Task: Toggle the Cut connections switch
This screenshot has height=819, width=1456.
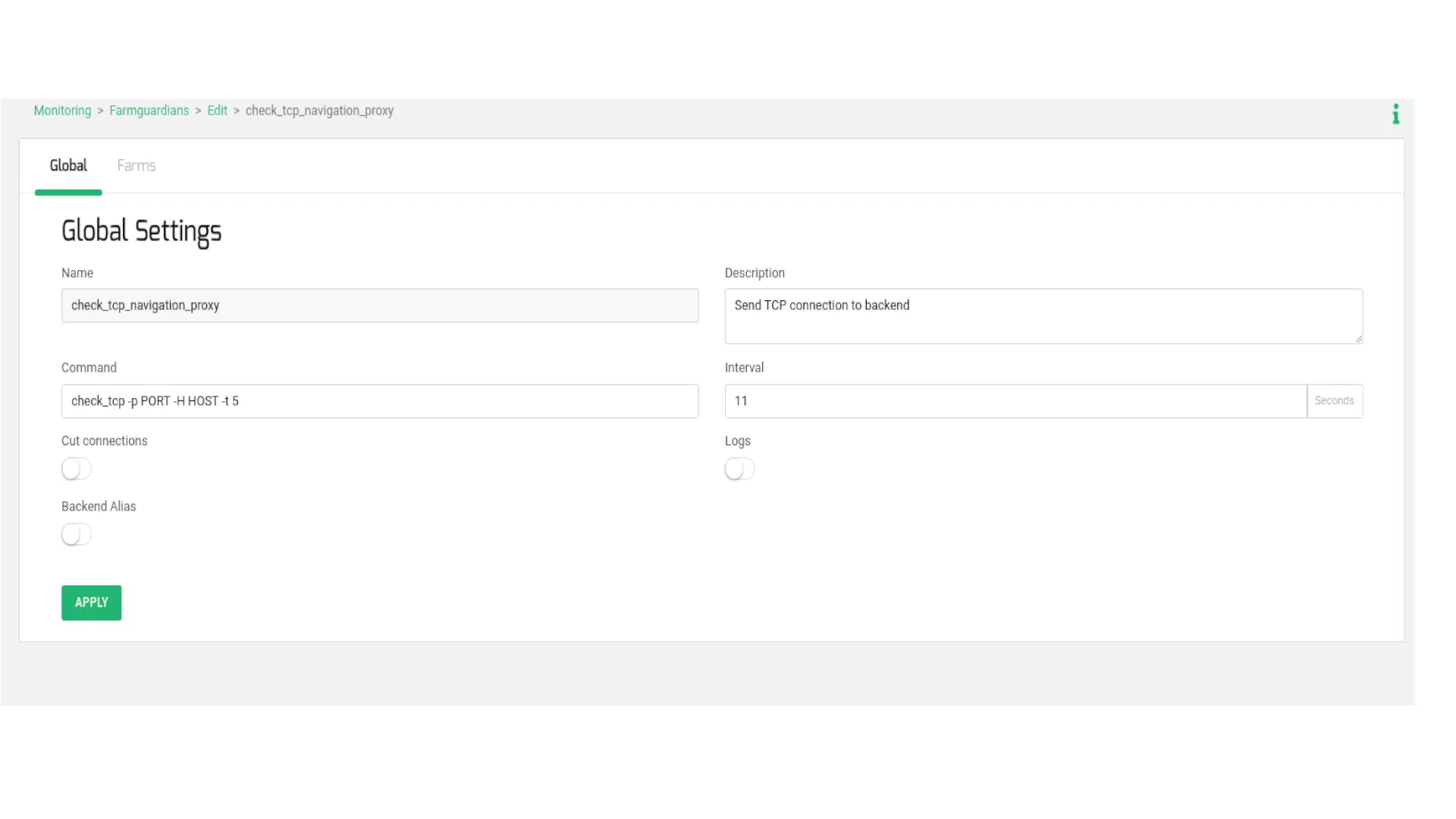Action: (77, 469)
